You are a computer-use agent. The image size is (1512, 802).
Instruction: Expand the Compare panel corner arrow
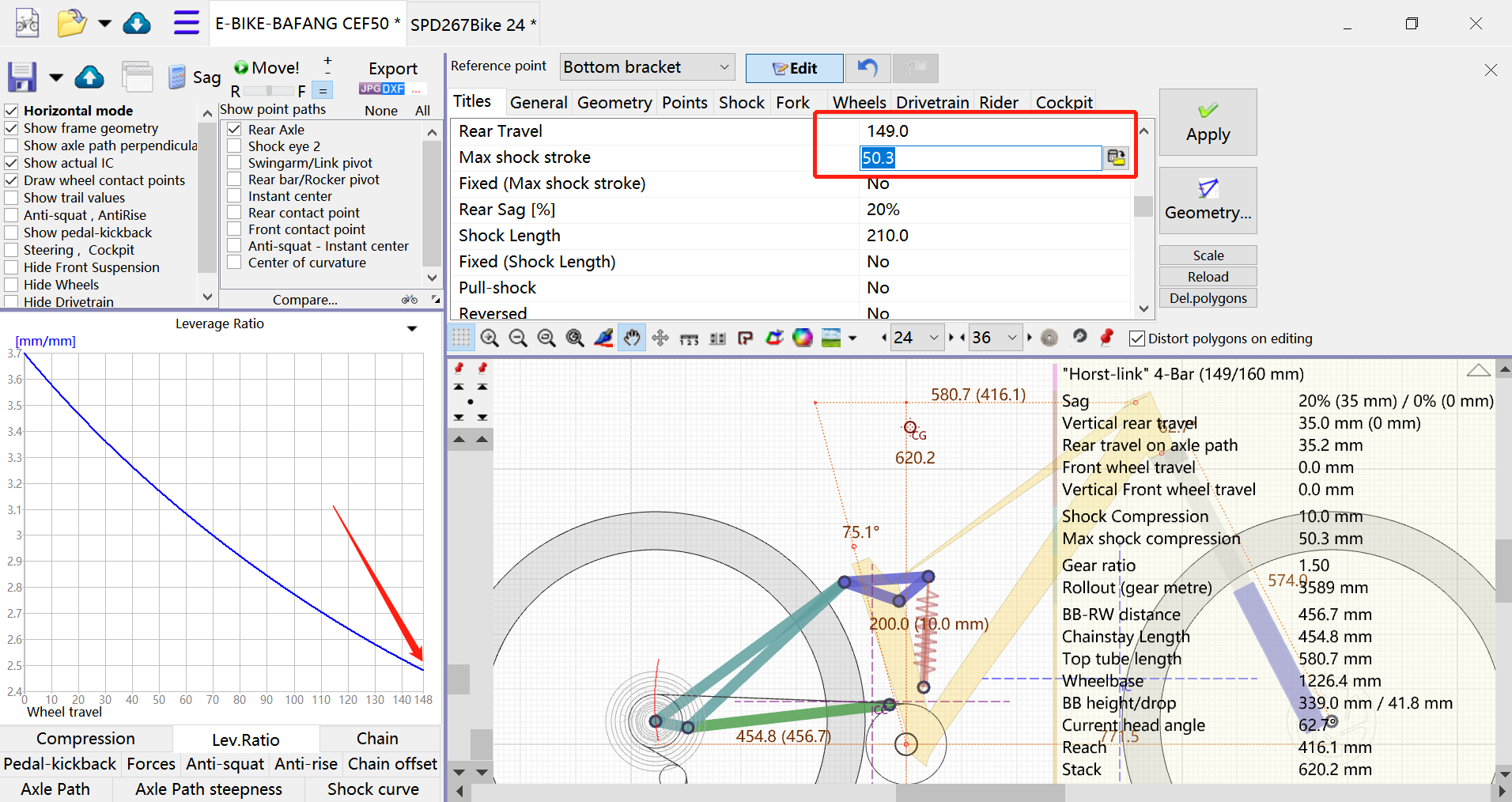pos(436,300)
